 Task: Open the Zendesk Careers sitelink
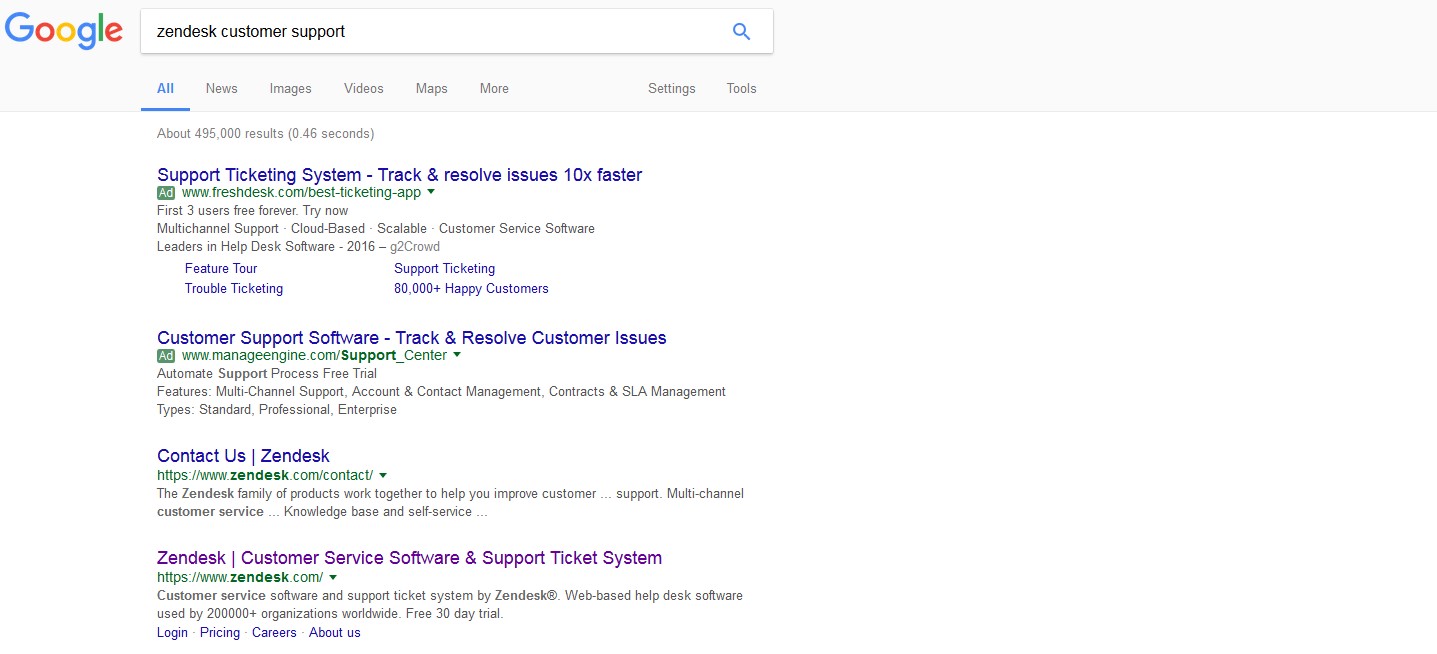click(274, 632)
